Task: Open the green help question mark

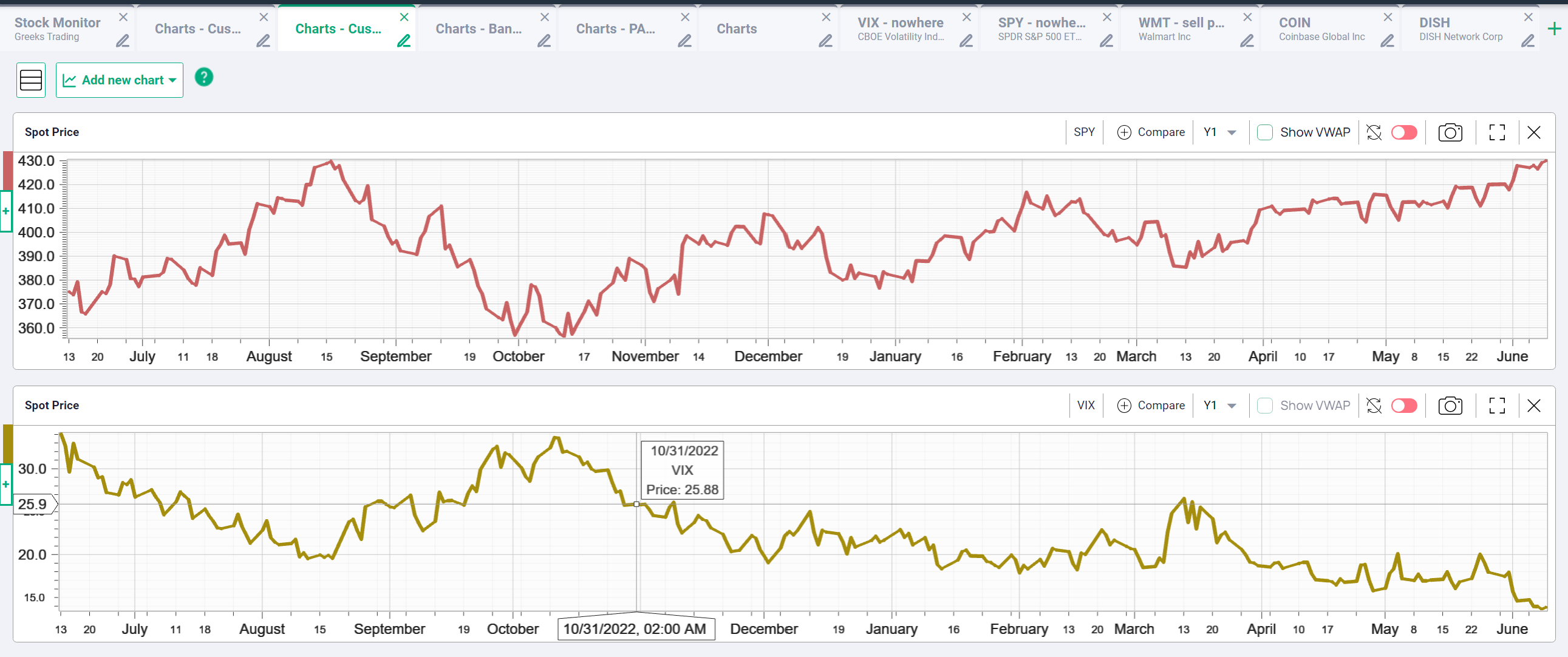Action: [x=204, y=77]
